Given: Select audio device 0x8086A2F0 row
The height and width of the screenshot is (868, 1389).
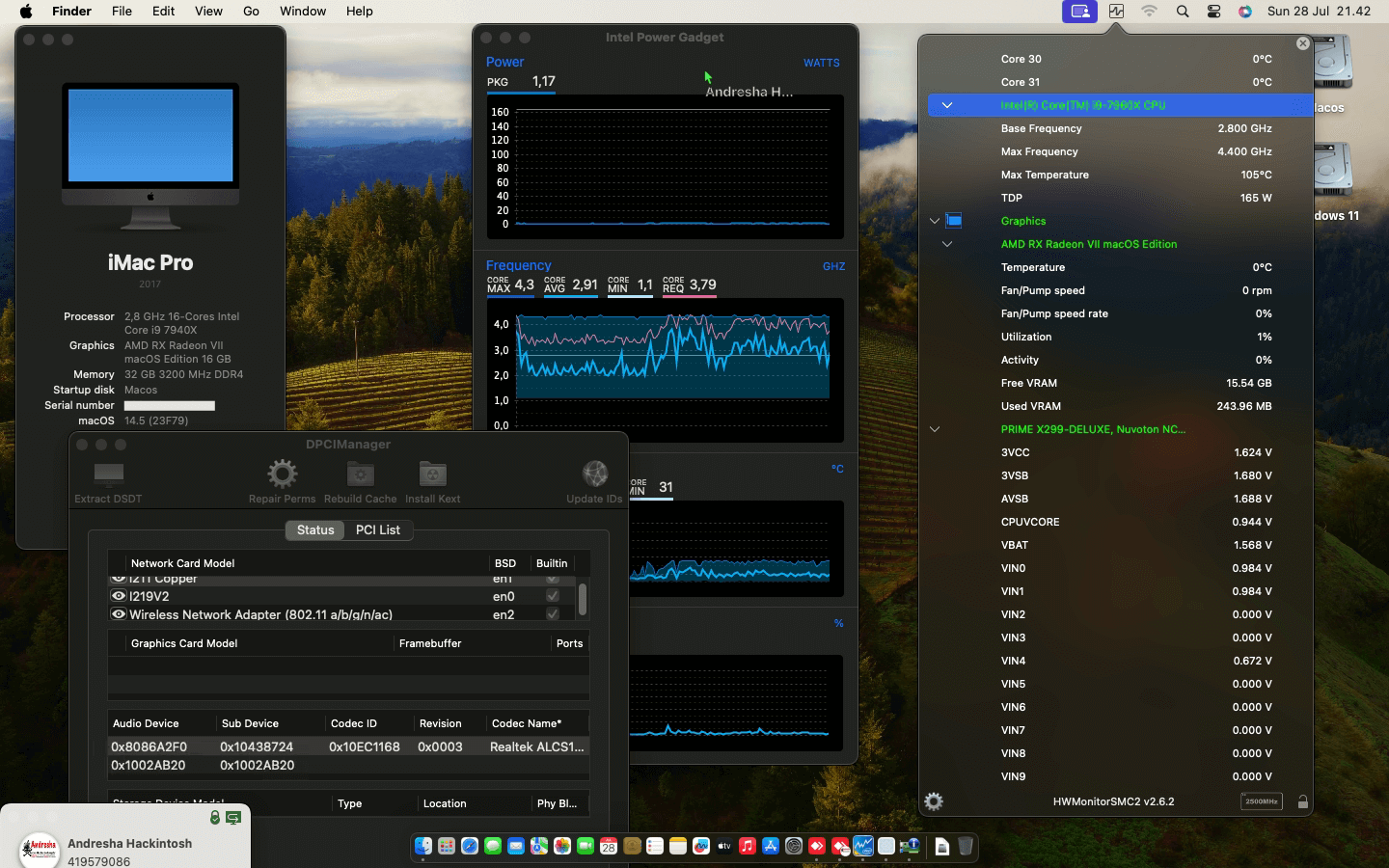Looking at the screenshot, I should pyautogui.click(x=348, y=746).
